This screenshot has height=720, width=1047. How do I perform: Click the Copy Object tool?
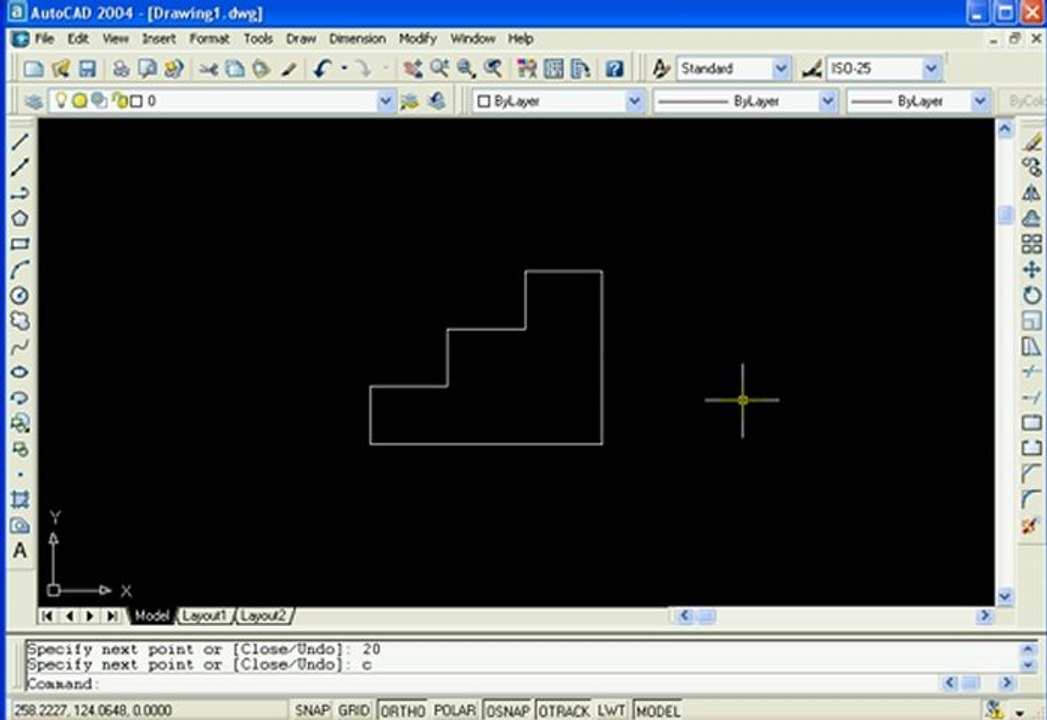[1032, 167]
